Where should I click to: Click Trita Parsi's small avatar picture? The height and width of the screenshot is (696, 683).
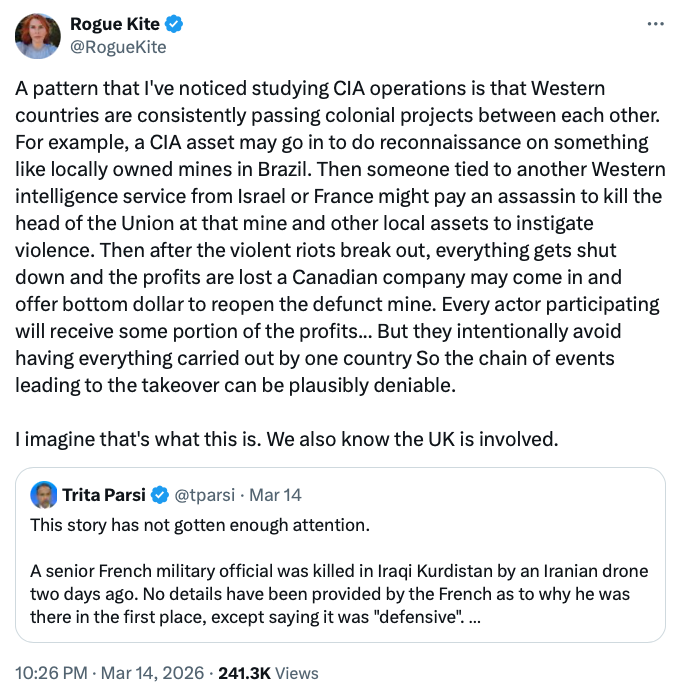point(43,495)
